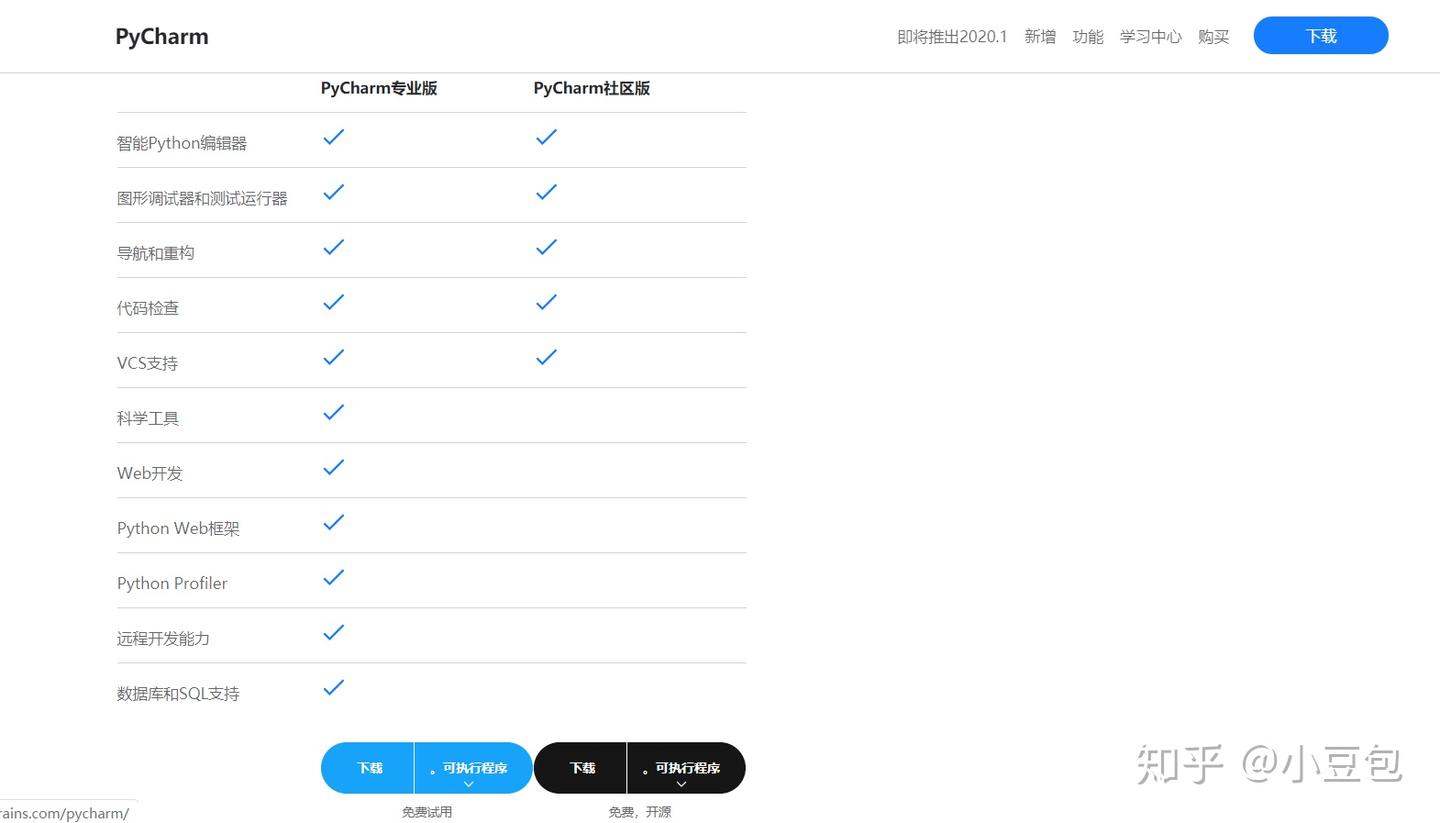Click the 远程开发能力 row label
The width and height of the screenshot is (1440, 823).
164,638
